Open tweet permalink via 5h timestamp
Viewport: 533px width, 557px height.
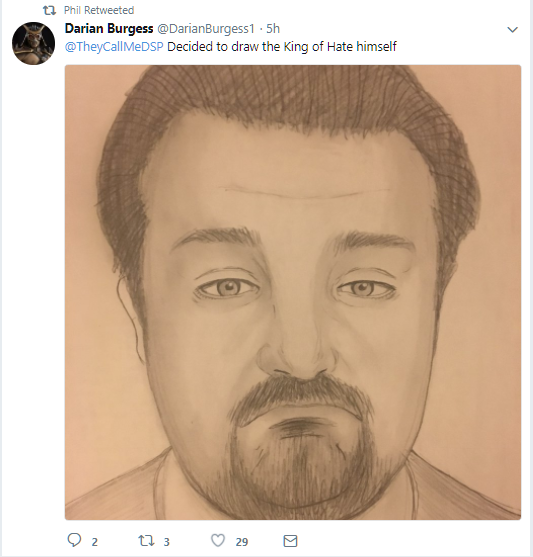pos(273,29)
